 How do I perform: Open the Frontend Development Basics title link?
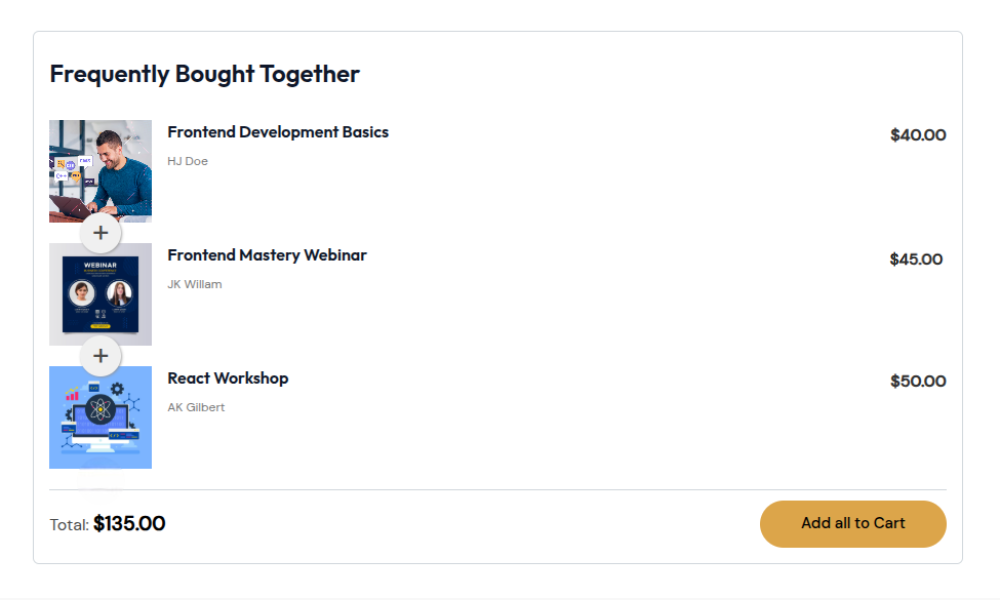[x=278, y=132]
